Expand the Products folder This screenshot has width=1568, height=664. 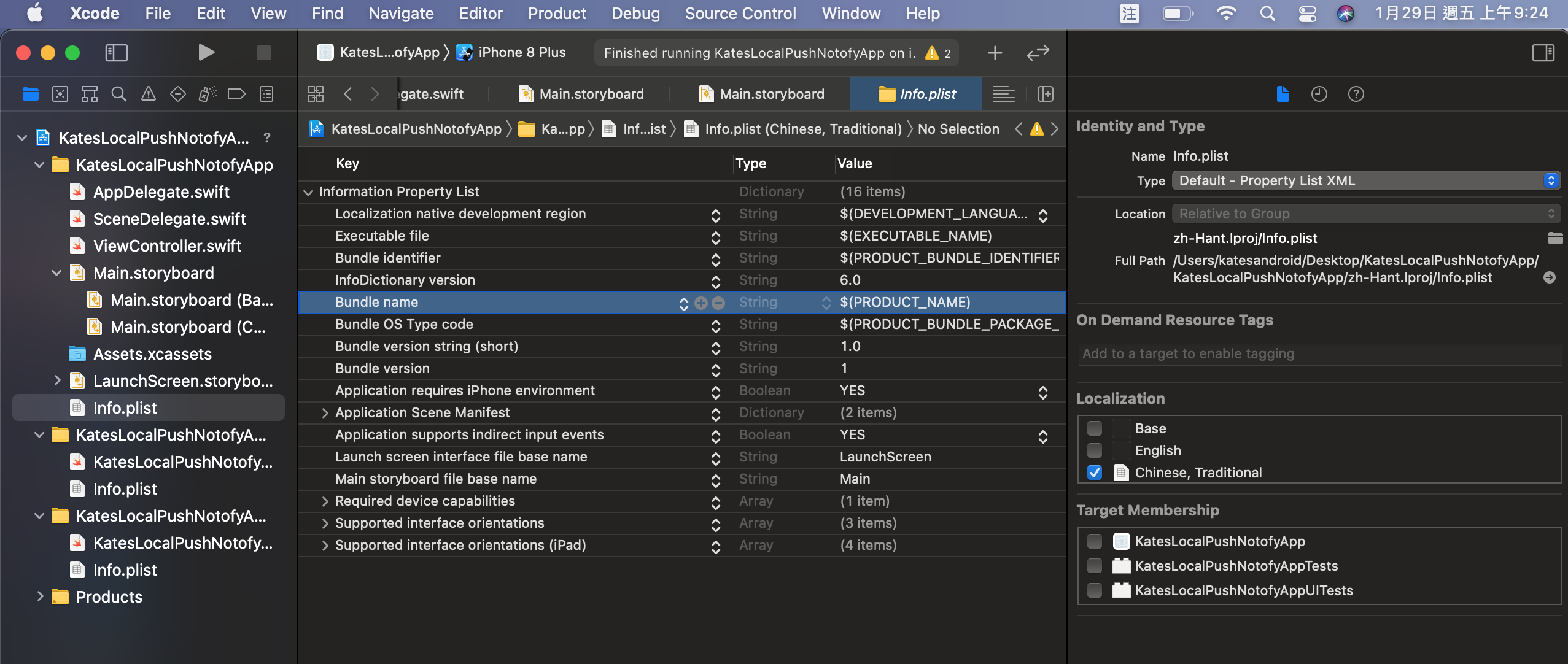tap(41, 596)
